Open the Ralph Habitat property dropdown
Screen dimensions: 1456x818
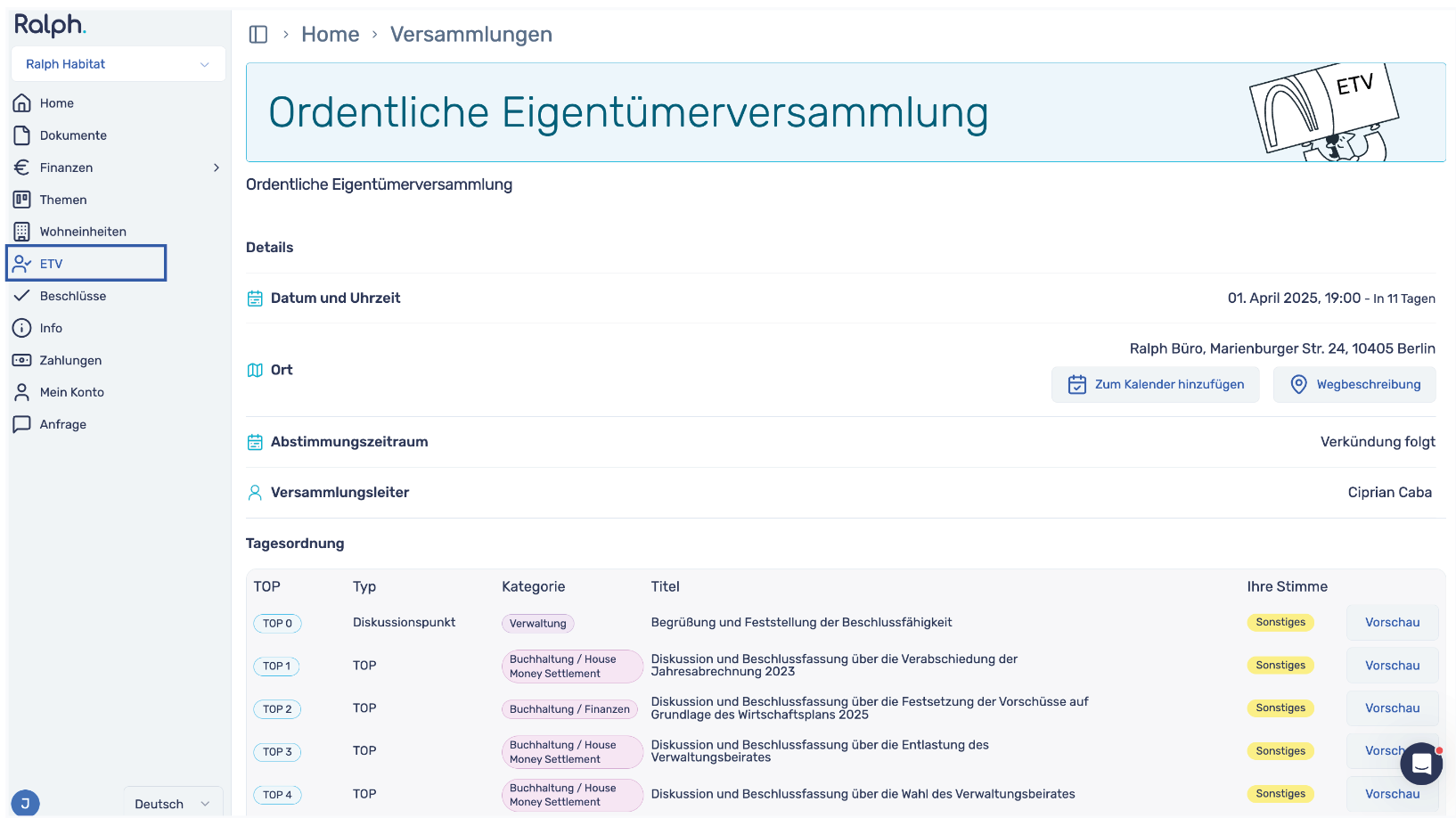(x=118, y=64)
